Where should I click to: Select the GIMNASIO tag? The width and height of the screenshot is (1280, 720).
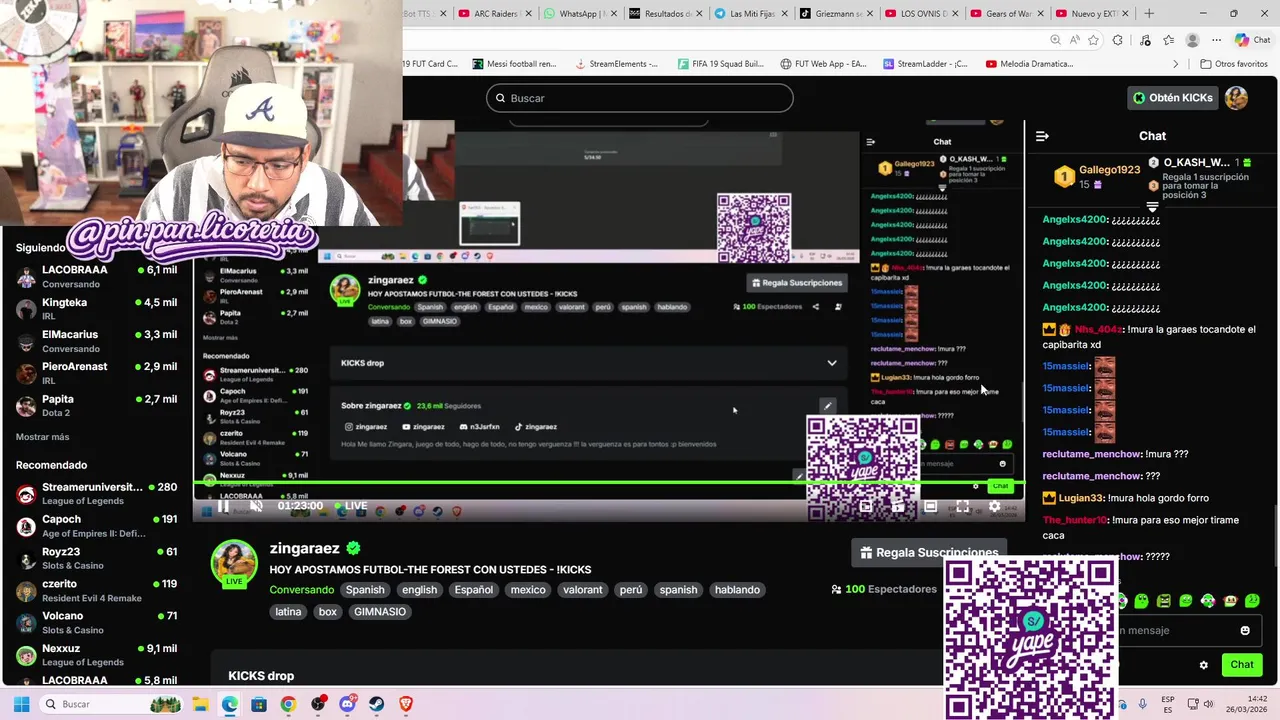point(380,612)
